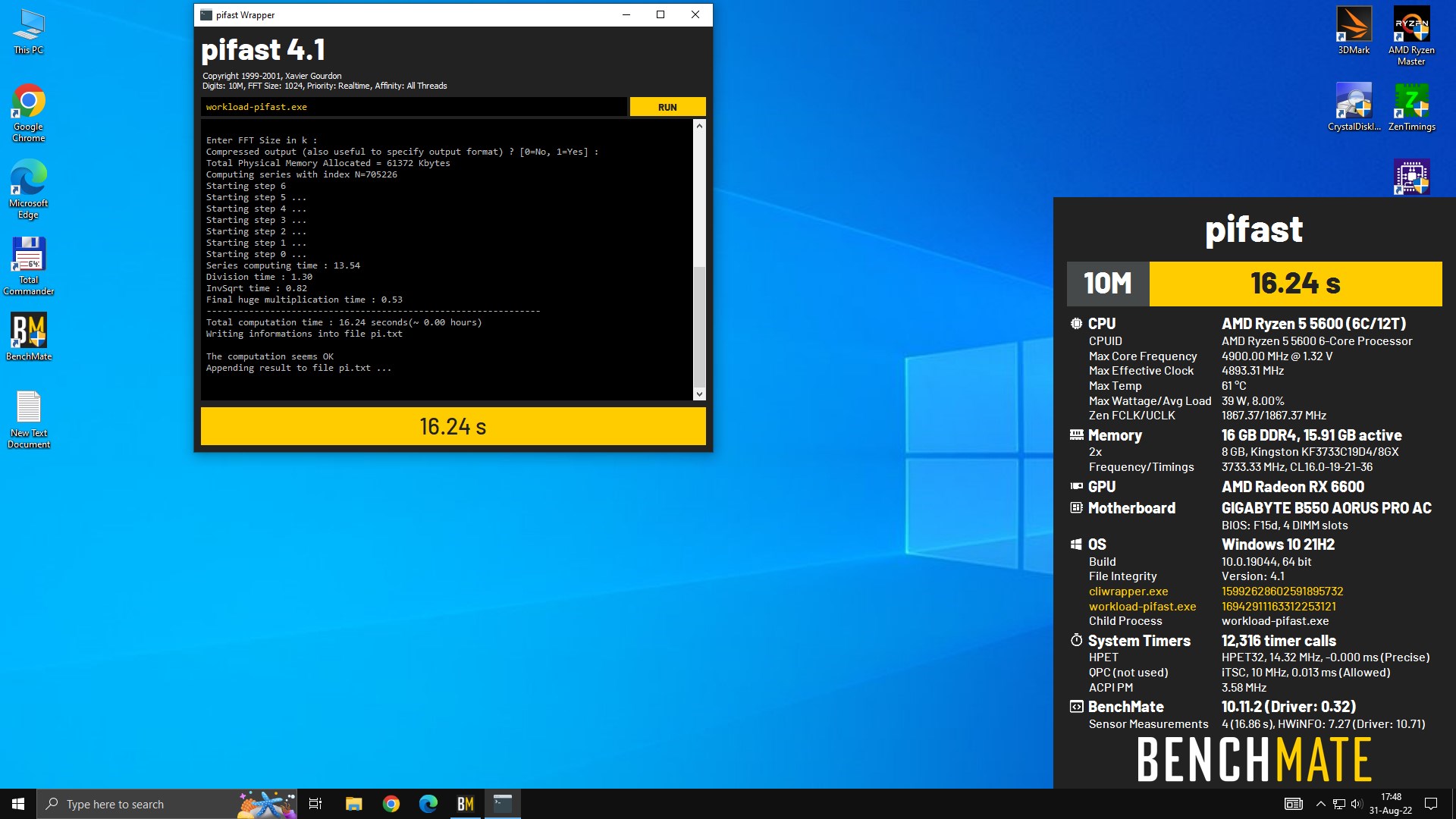Click scrollbar up arrow in console output
The image size is (1456, 819).
(x=699, y=126)
